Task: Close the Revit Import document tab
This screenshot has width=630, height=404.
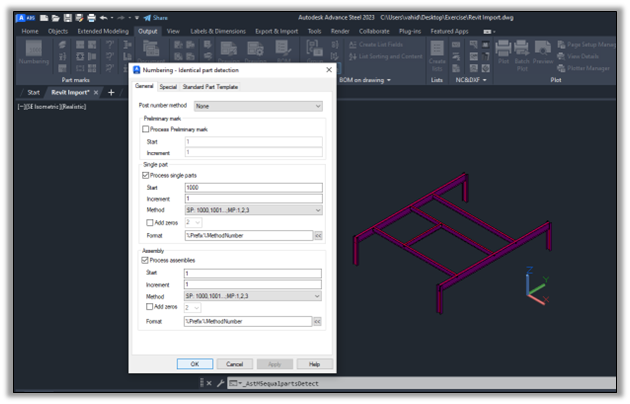Action: pyautogui.click(x=96, y=92)
